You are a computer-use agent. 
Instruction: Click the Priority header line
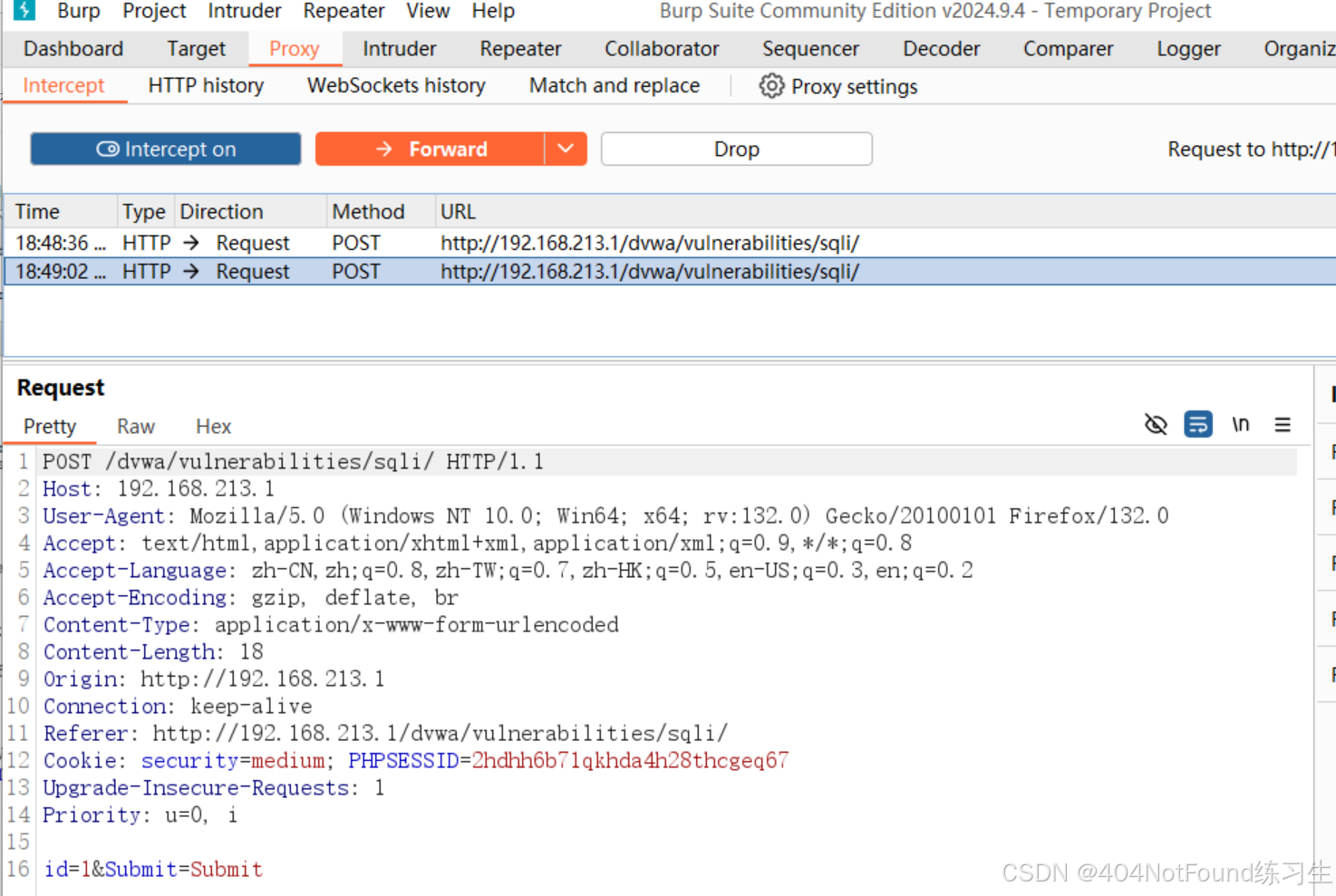140,815
